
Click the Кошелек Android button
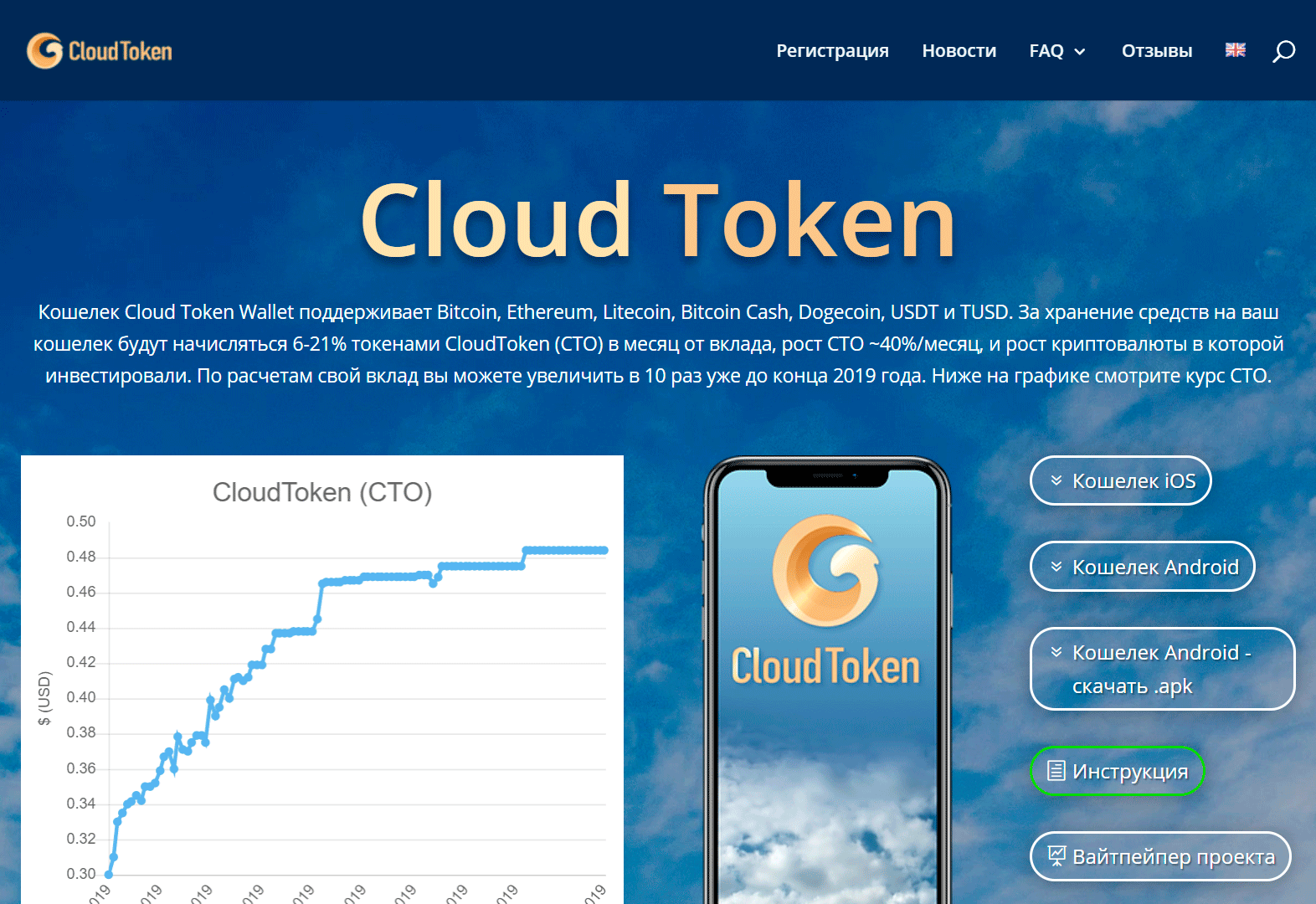[1143, 567]
